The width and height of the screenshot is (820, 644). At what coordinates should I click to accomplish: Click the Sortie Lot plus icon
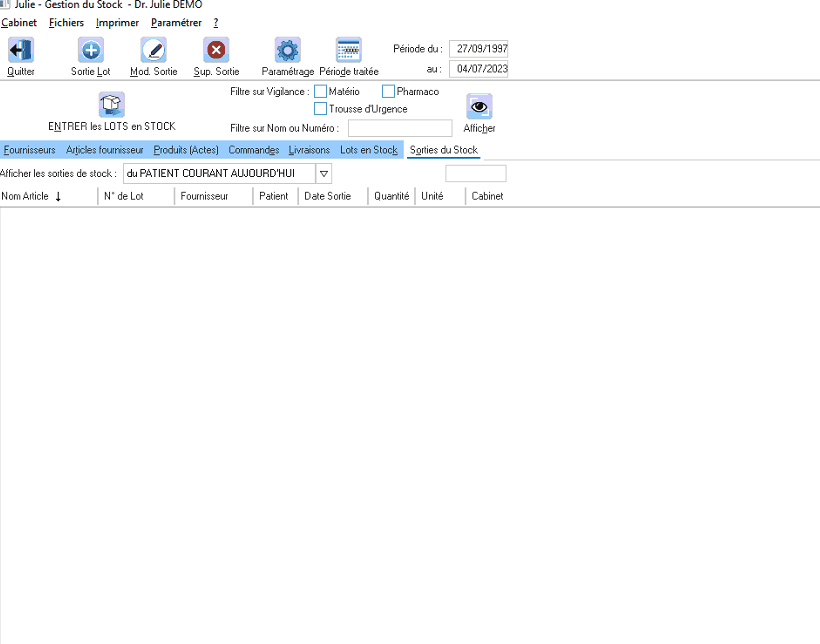click(90, 50)
